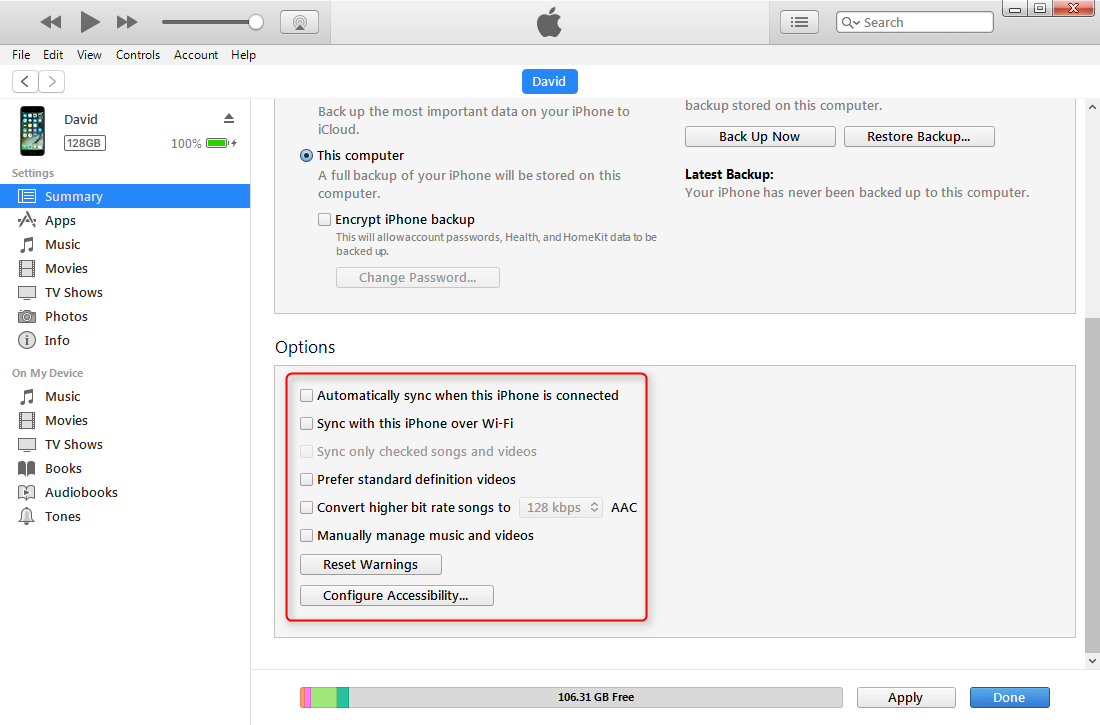
Task: Click the Back Up Now button
Action: [x=759, y=137]
